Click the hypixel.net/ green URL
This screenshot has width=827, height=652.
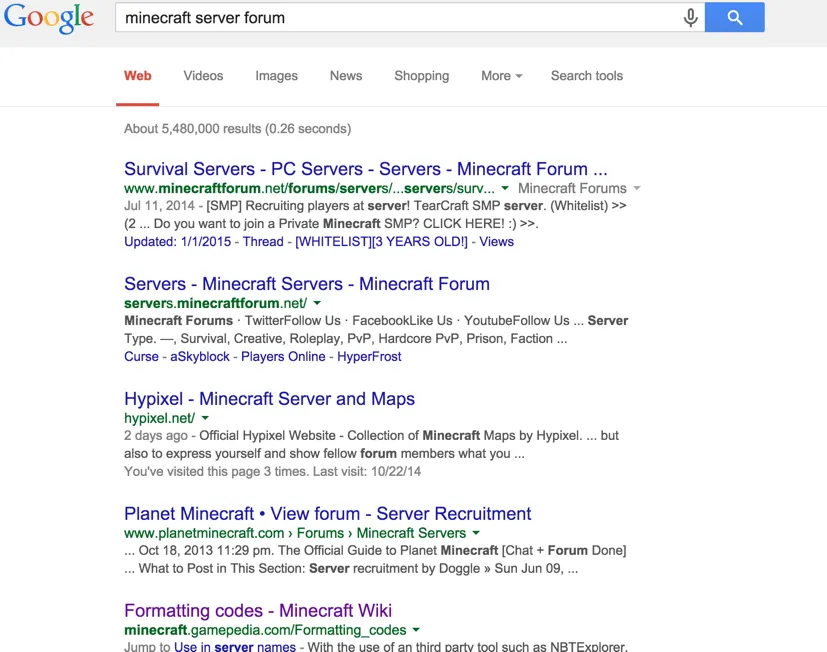pyautogui.click(x=159, y=418)
